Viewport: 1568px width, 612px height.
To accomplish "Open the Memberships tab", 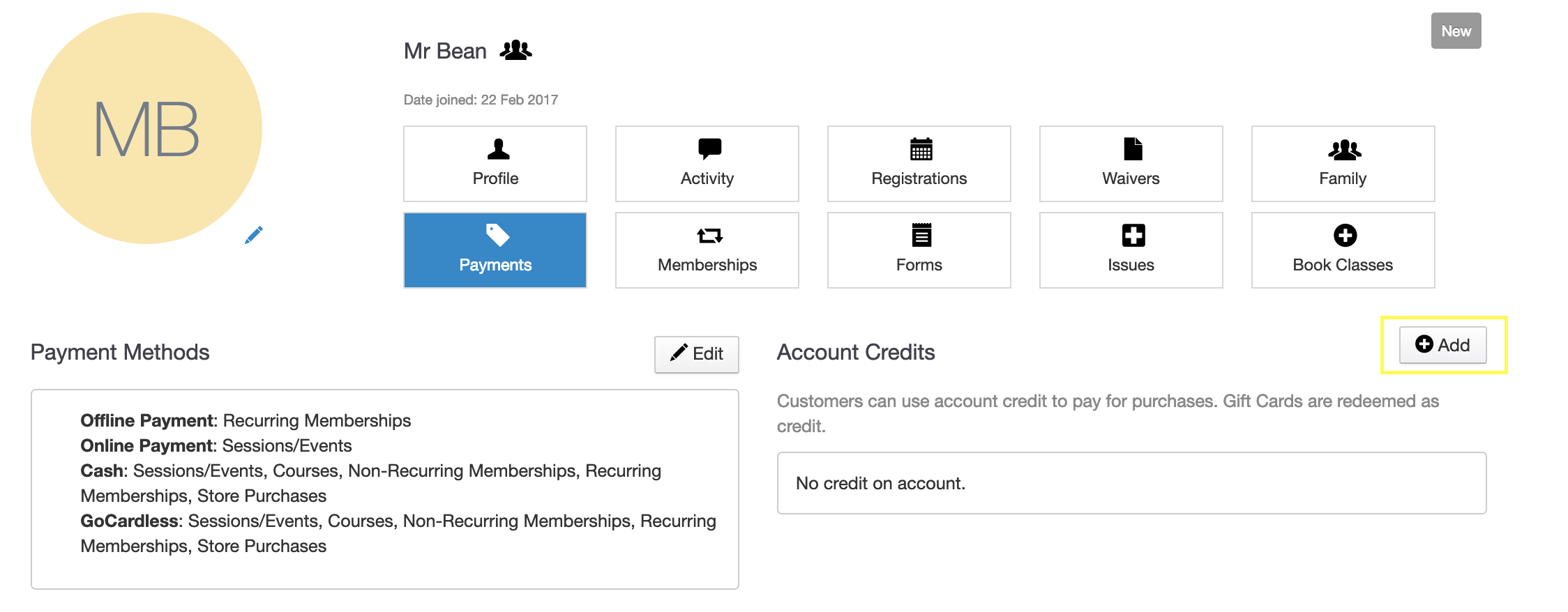I will coord(707,250).
